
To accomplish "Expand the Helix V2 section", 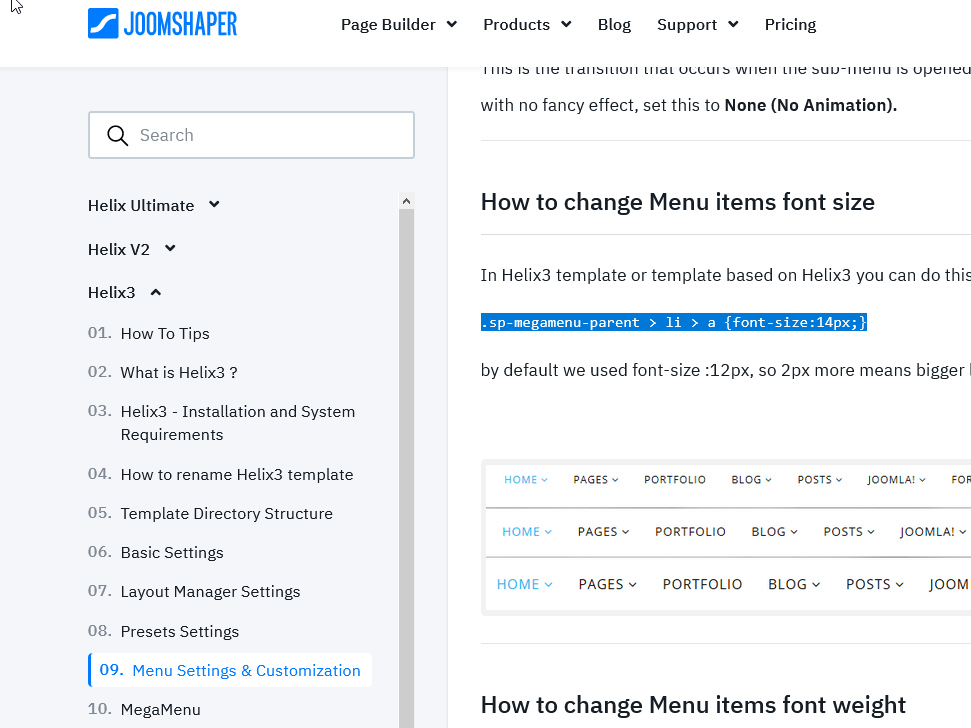I will tap(131, 249).
